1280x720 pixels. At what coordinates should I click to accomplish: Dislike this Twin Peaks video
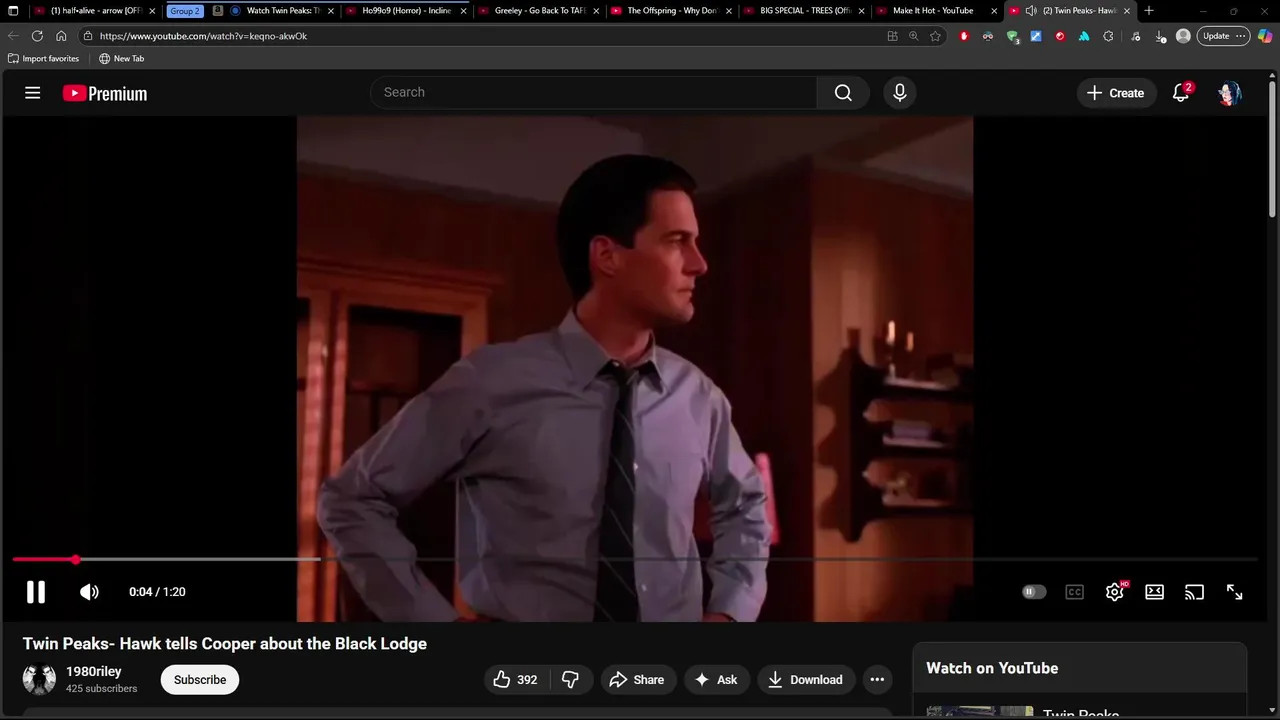coord(571,680)
